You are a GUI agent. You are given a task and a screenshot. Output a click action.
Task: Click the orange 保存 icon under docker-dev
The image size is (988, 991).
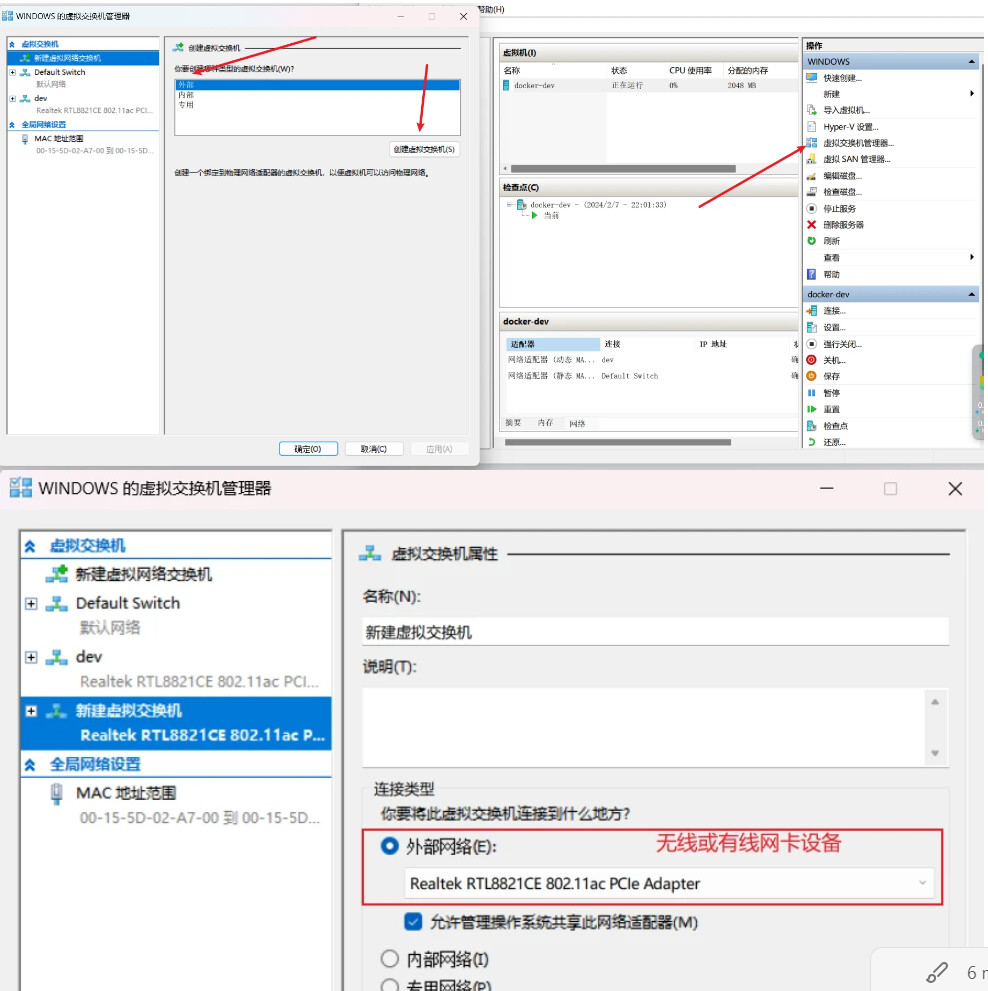tap(812, 376)
